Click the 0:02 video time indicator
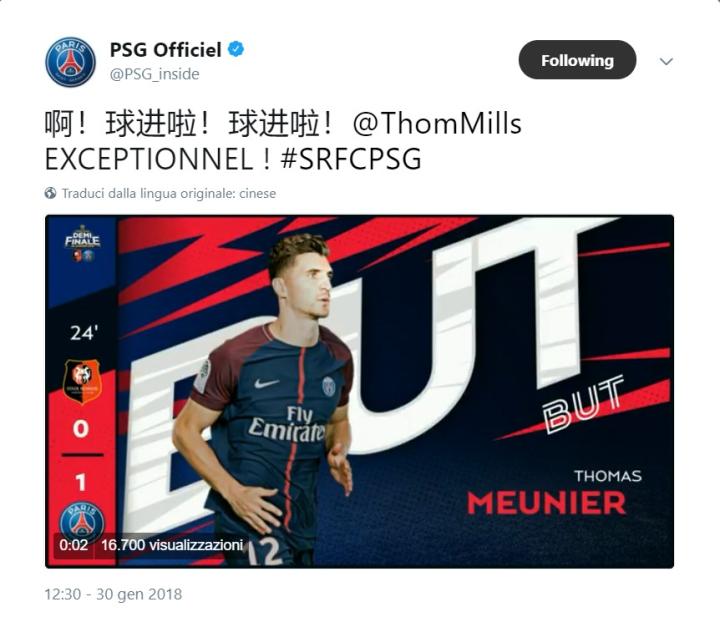 click(x=73, y=545)
